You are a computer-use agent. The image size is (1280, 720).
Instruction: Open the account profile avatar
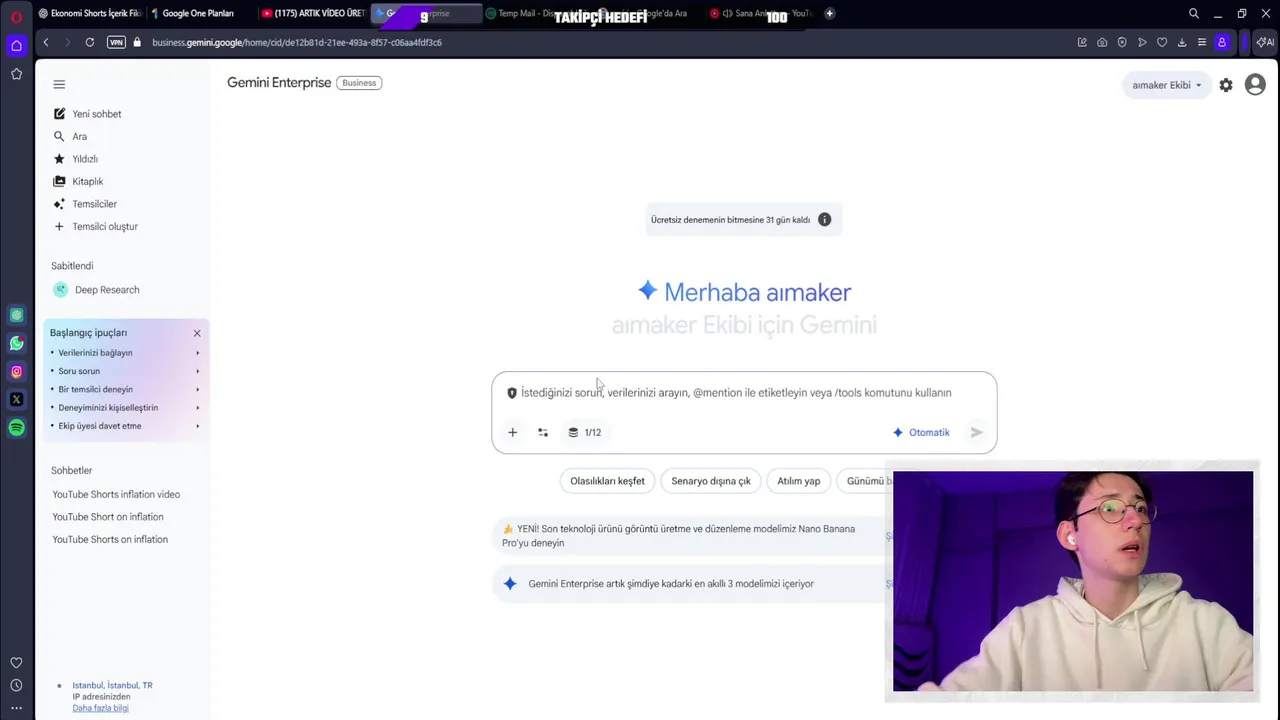tap(1255, 85)
